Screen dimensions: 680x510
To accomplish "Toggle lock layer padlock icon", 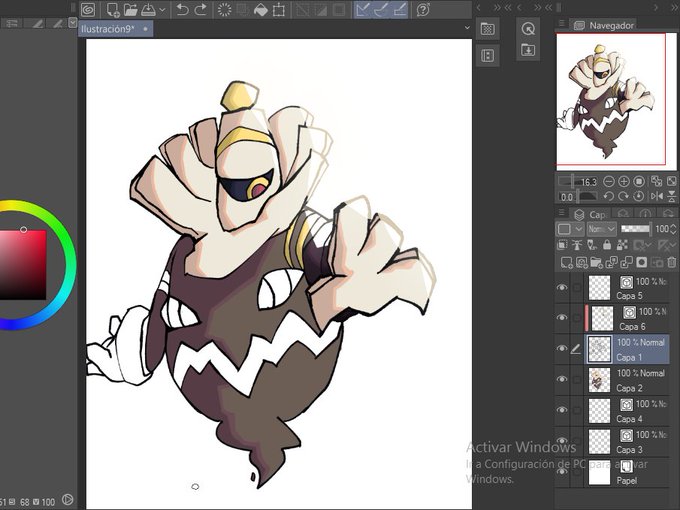I will [x=607, y=245].
